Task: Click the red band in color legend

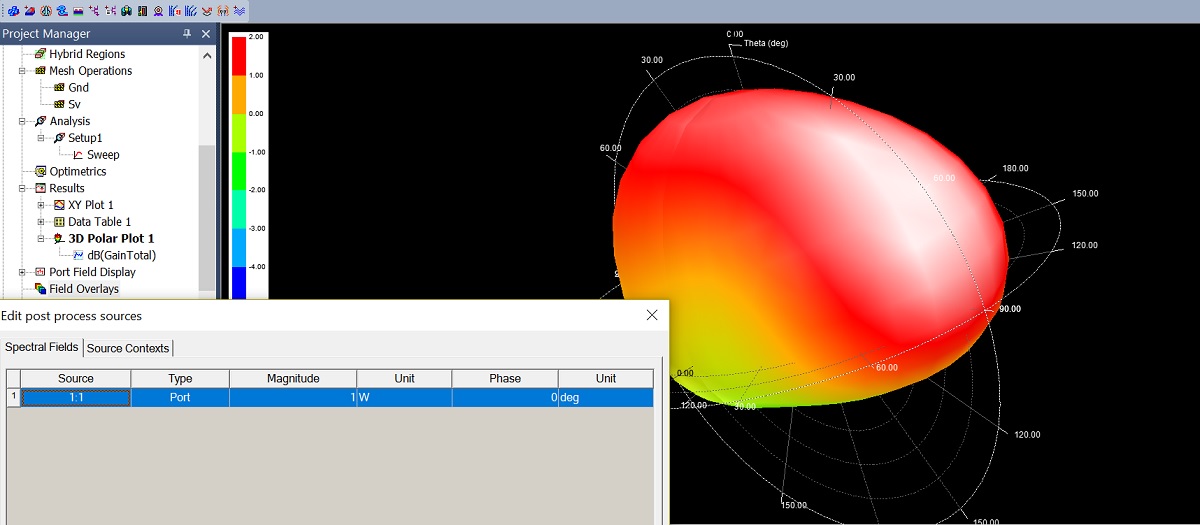Action: pyautogui.click(x=238, y=55)
